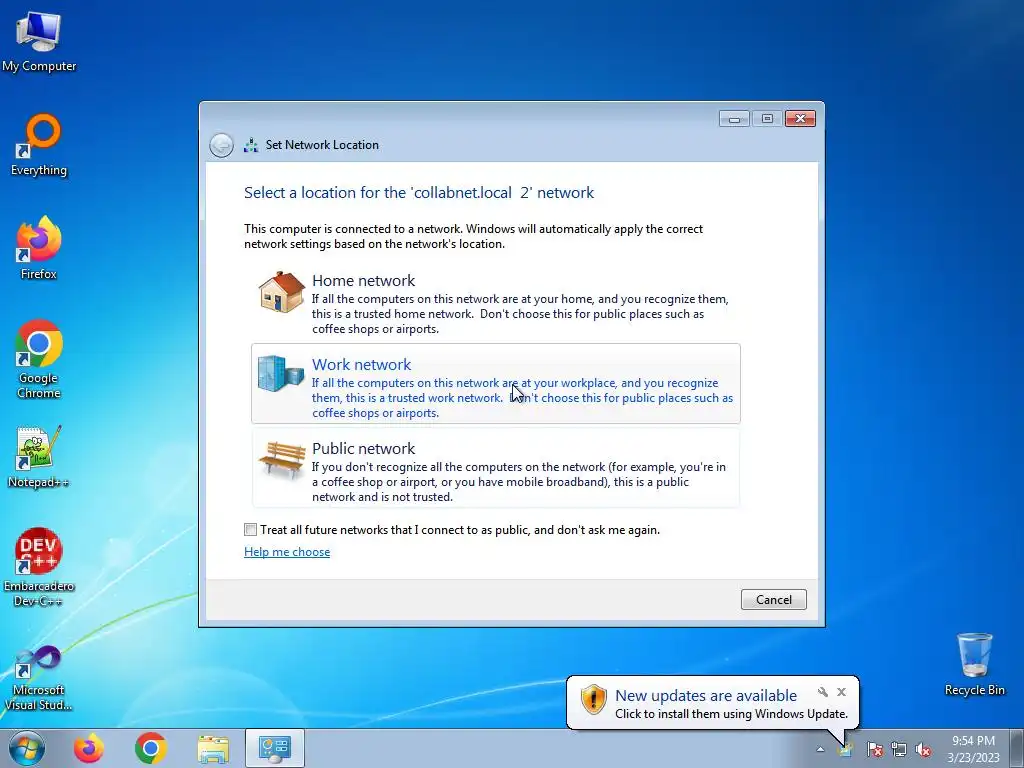1024x768 pixels.
Task: Click the wrench icon in the update balloon
Action: (823, 692)
